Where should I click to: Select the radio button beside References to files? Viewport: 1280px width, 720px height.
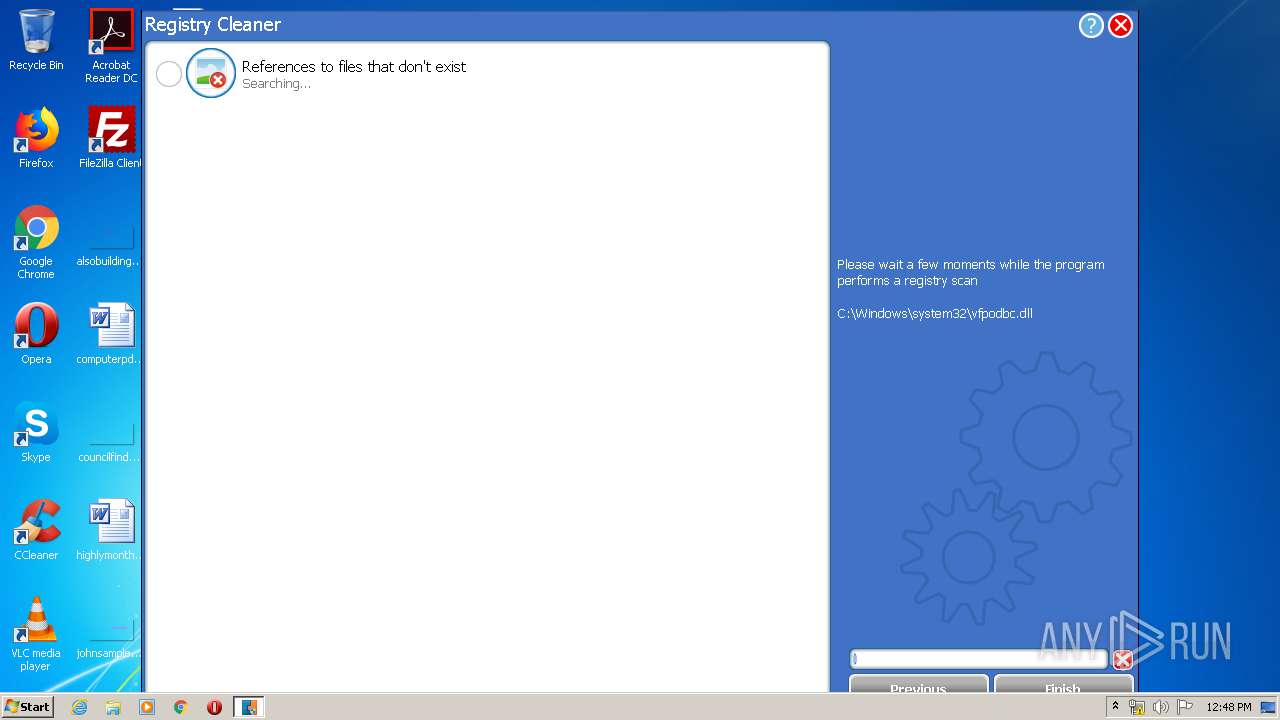pyautogui.click(x=169, y=73)
